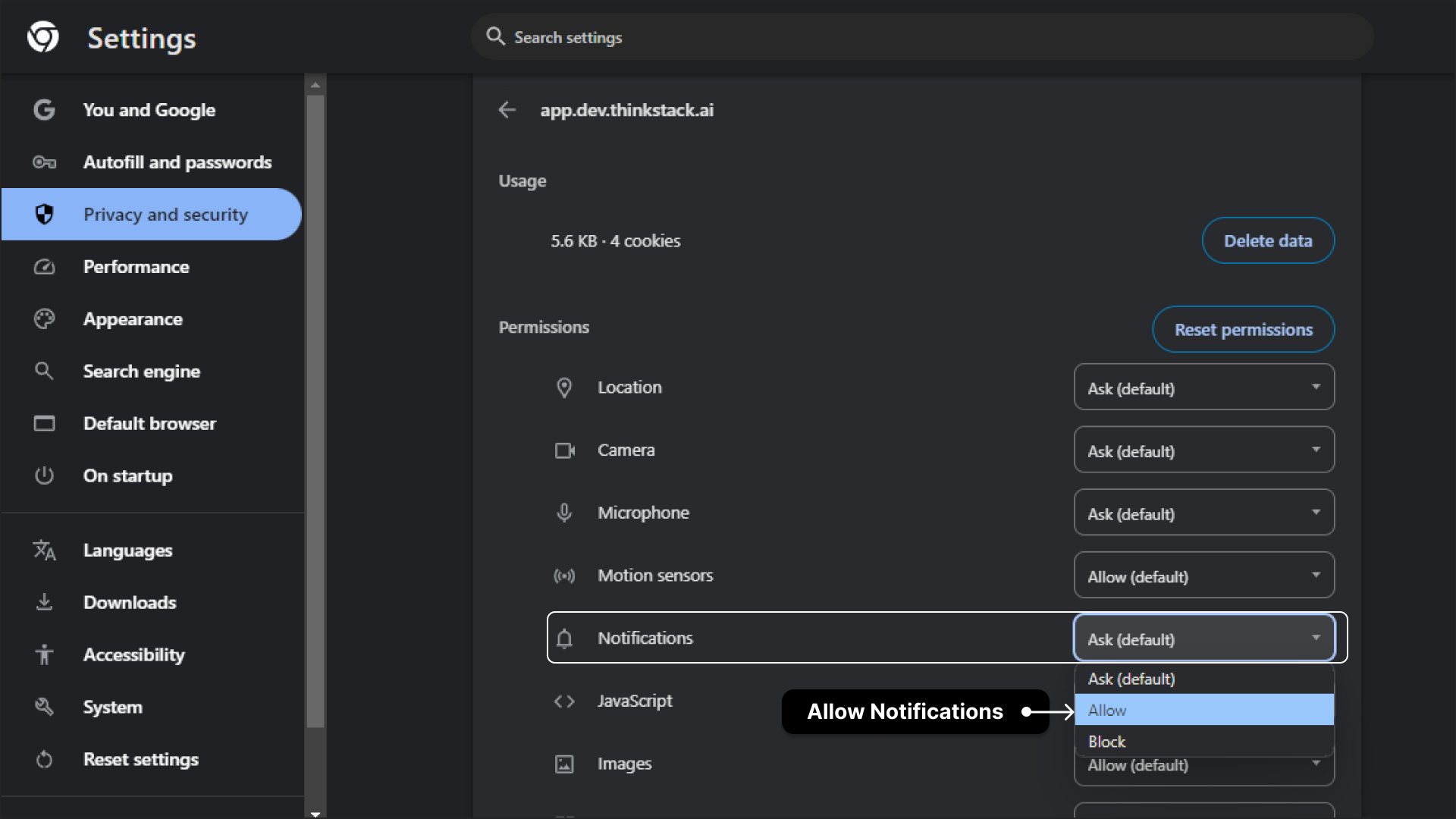This screenshot has height=819, width=1456.
Task: Click the app.dev.thinkstack.ai site title
Action: click(x=626, y=110)
